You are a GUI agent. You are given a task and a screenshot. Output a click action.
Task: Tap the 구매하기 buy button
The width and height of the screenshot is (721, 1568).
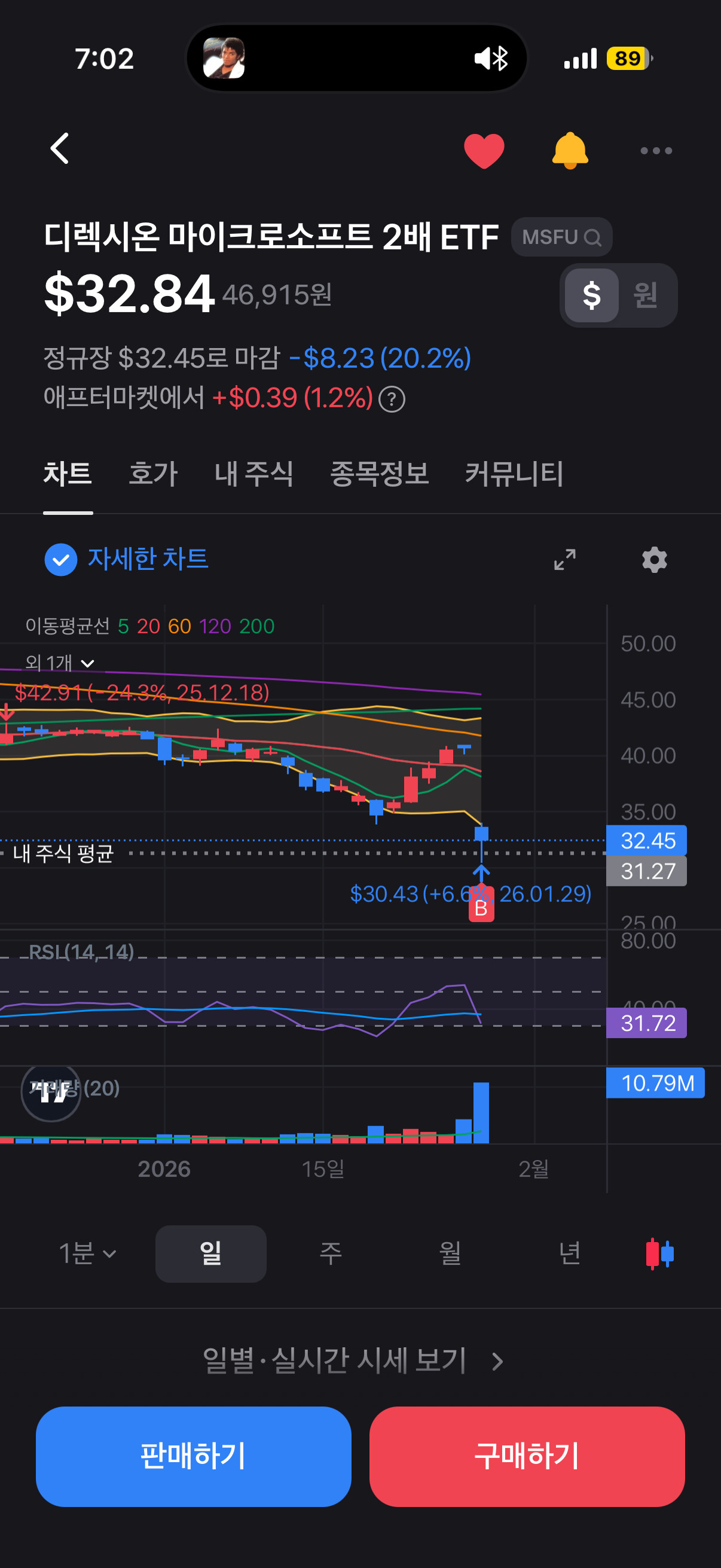click(x=527, y=1456)
